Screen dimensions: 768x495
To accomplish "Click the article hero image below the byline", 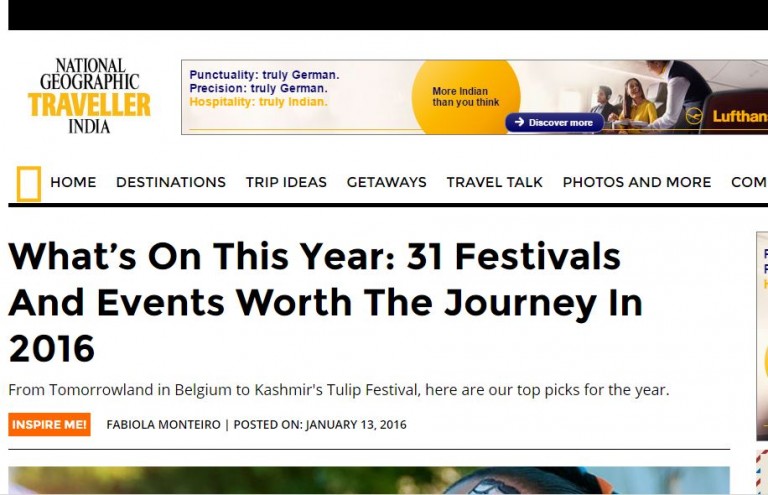I will tap(369, 480).
